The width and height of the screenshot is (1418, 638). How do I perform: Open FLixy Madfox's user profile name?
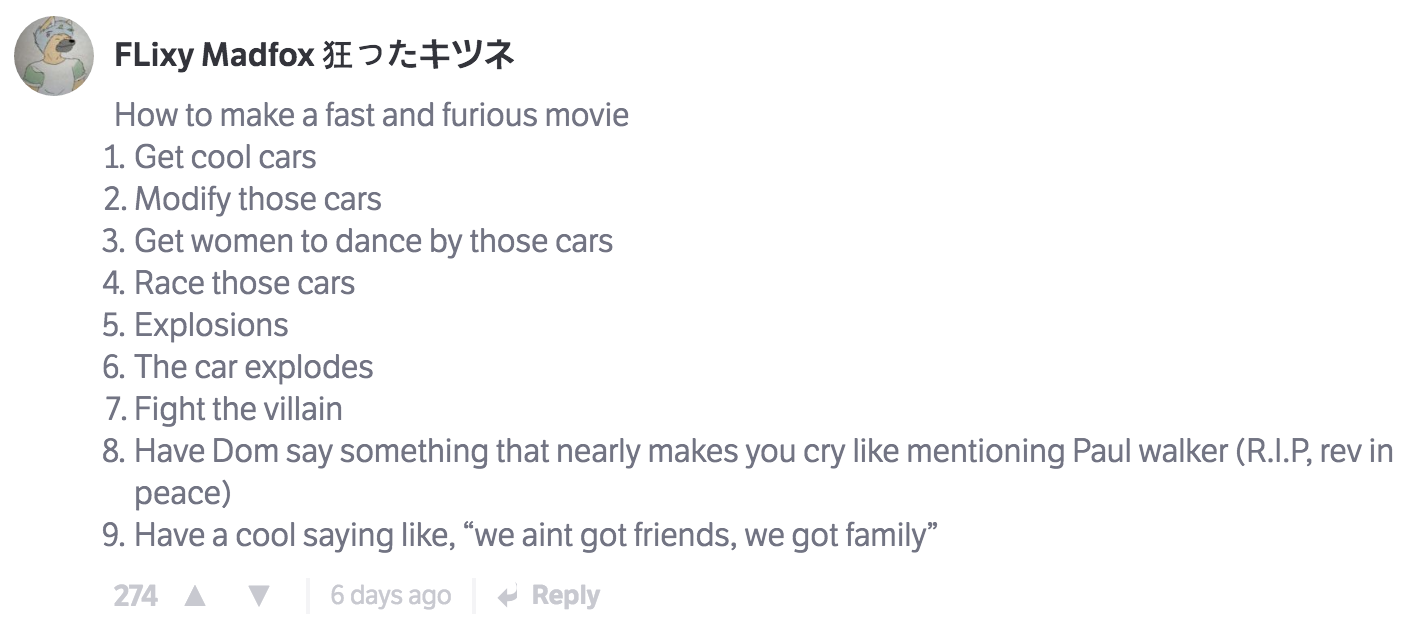point(214,55)
